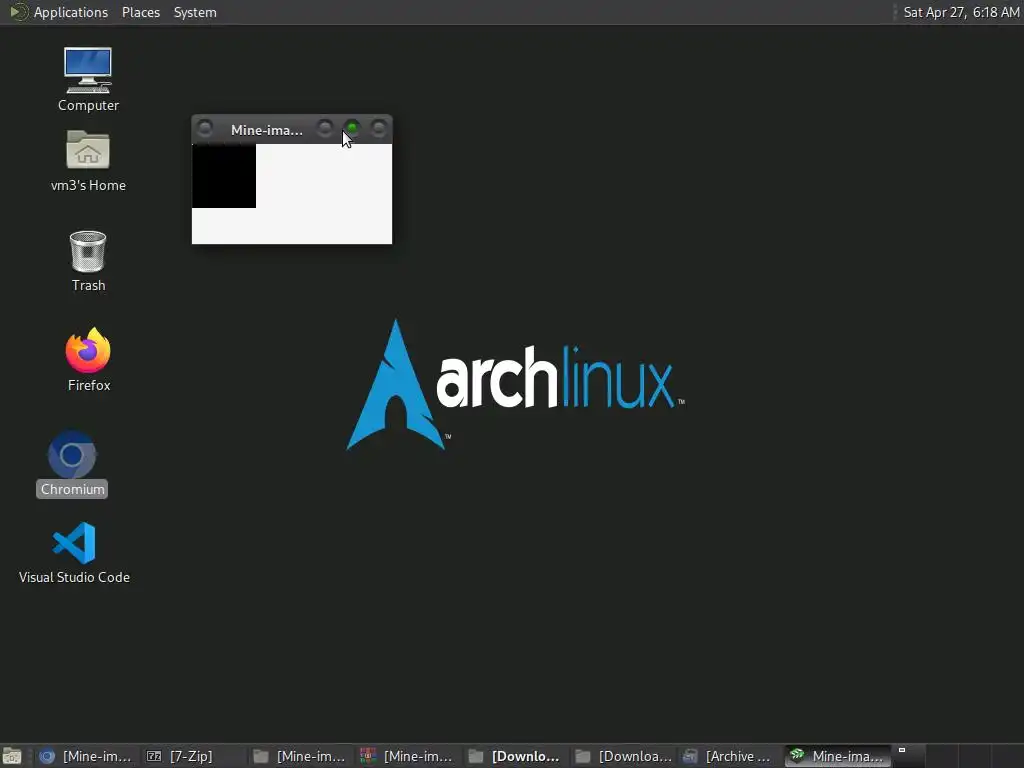This screenshot has width=1024, height=768.
Task: Switch to the Downloa… taskbar window
Action: click(x=621, y=756)
